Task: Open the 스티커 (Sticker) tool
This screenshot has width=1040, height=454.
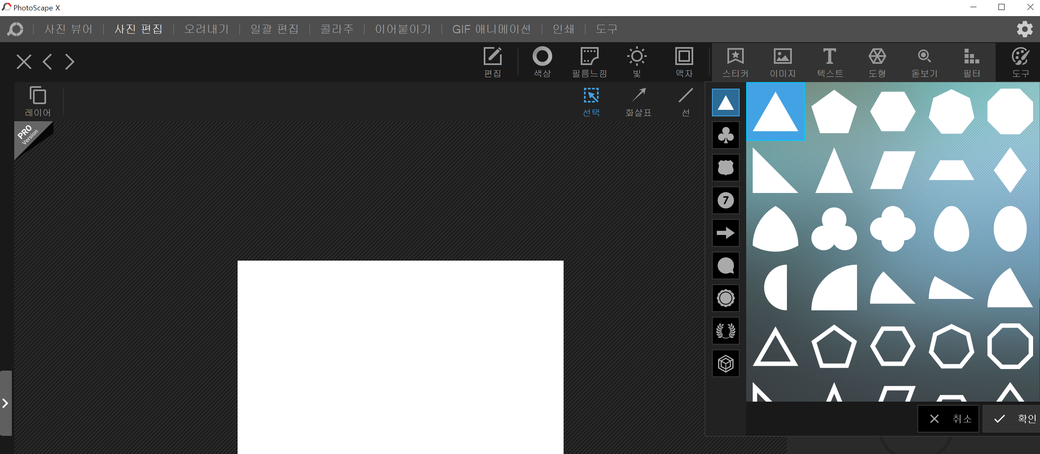Action: point(735,62)
